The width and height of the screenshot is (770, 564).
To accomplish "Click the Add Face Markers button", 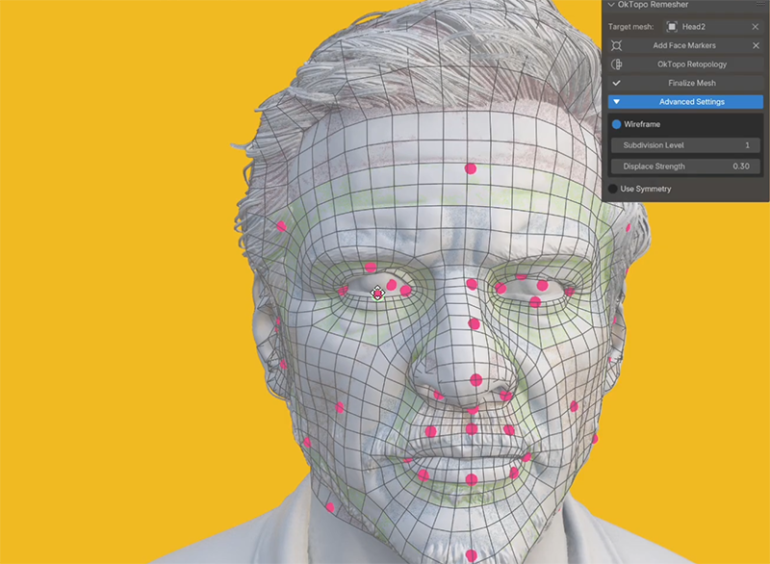I will (x=684, y=46).
